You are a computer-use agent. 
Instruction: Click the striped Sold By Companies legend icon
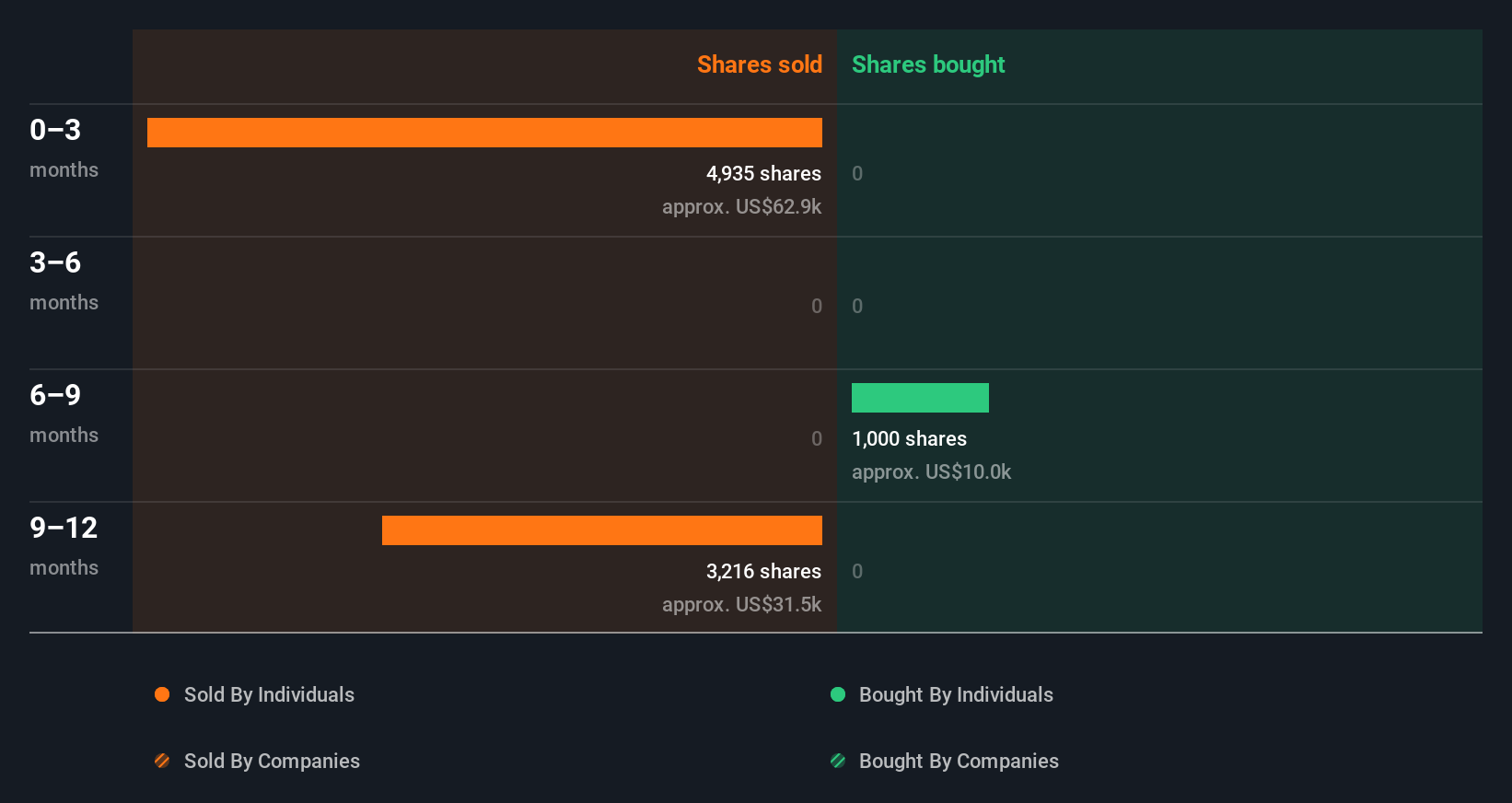click(x=162, y=761)
